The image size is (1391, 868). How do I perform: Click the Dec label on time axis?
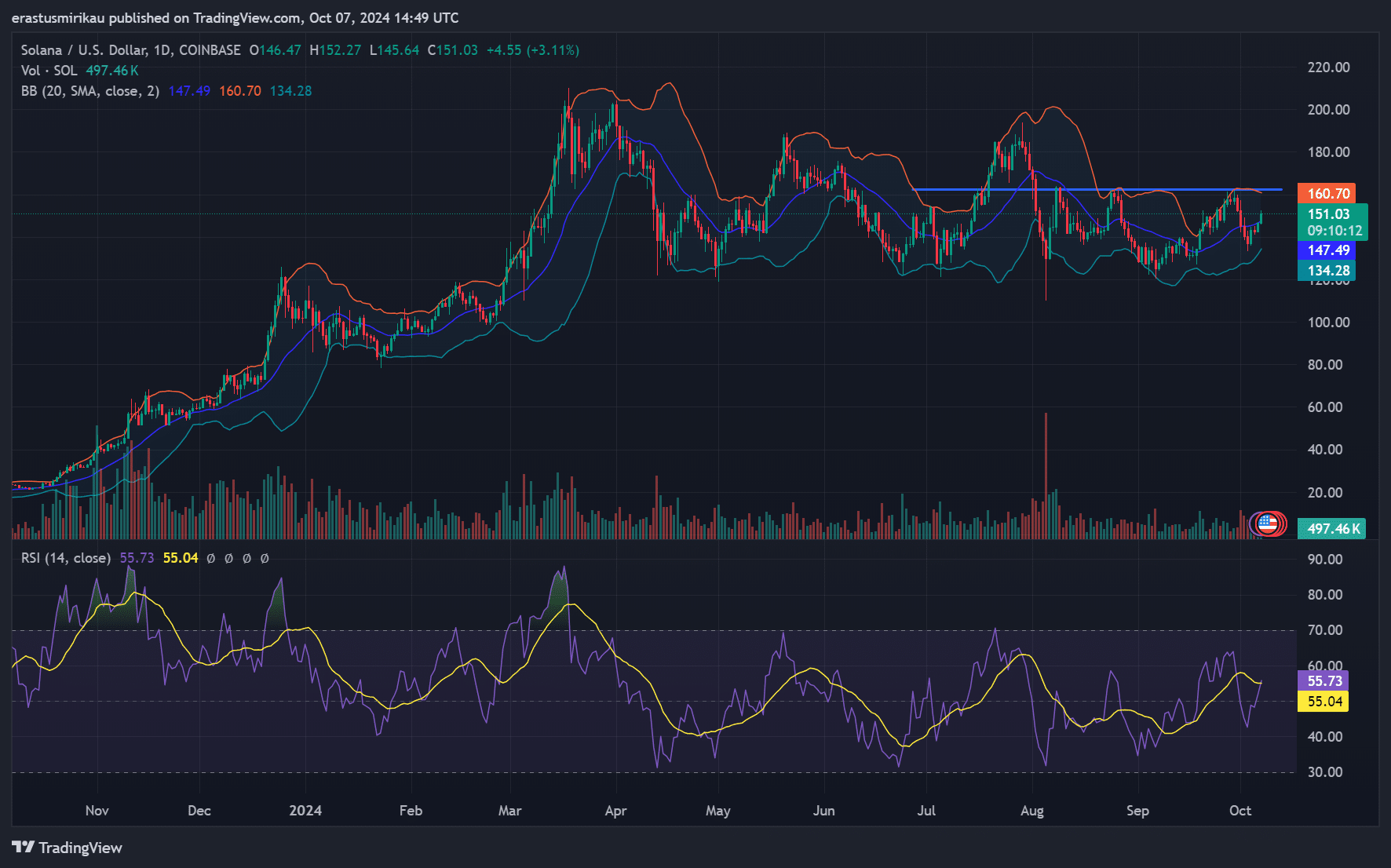point(199,811)
